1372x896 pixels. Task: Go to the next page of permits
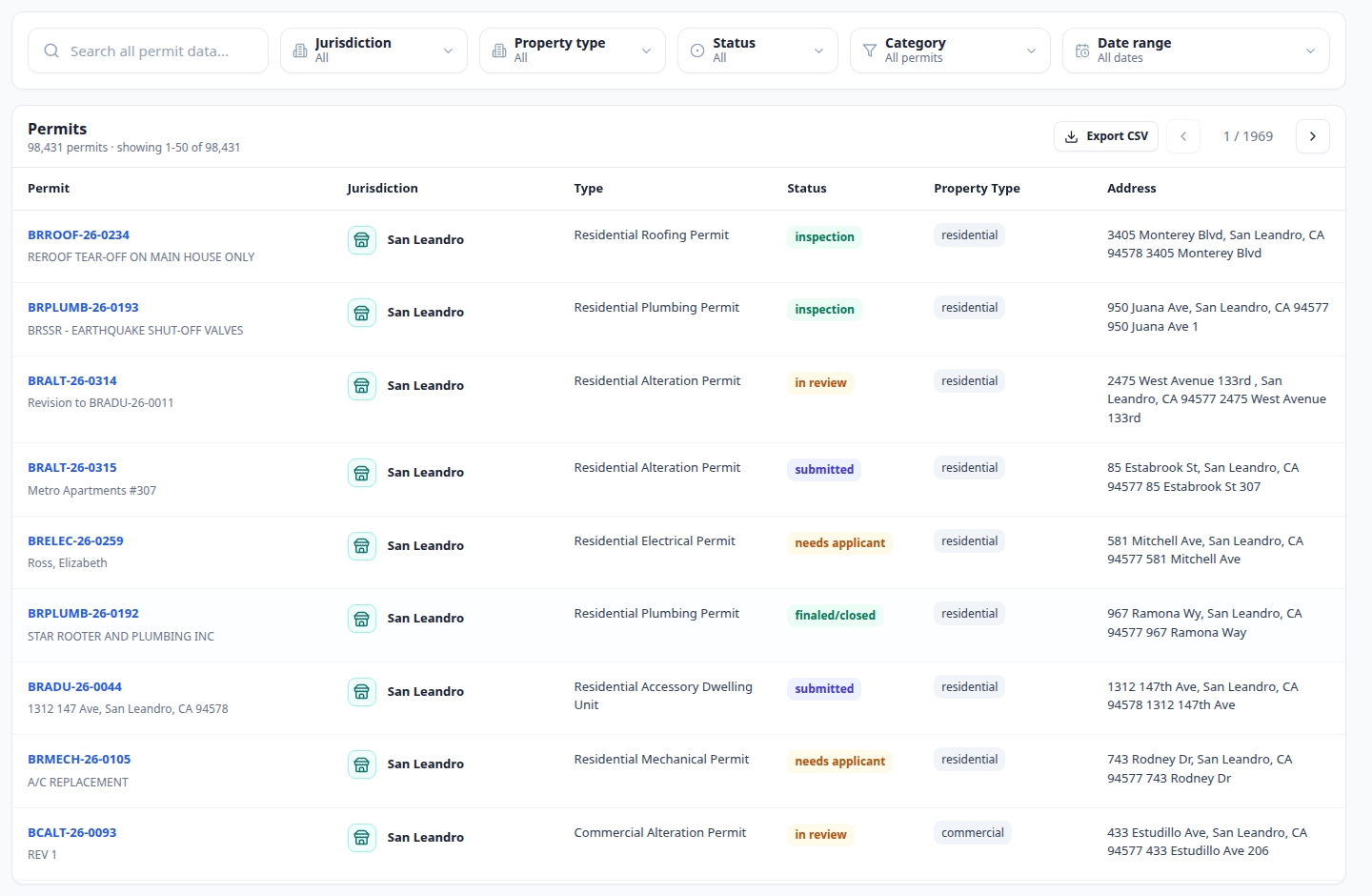click(x=1312, y=136)
